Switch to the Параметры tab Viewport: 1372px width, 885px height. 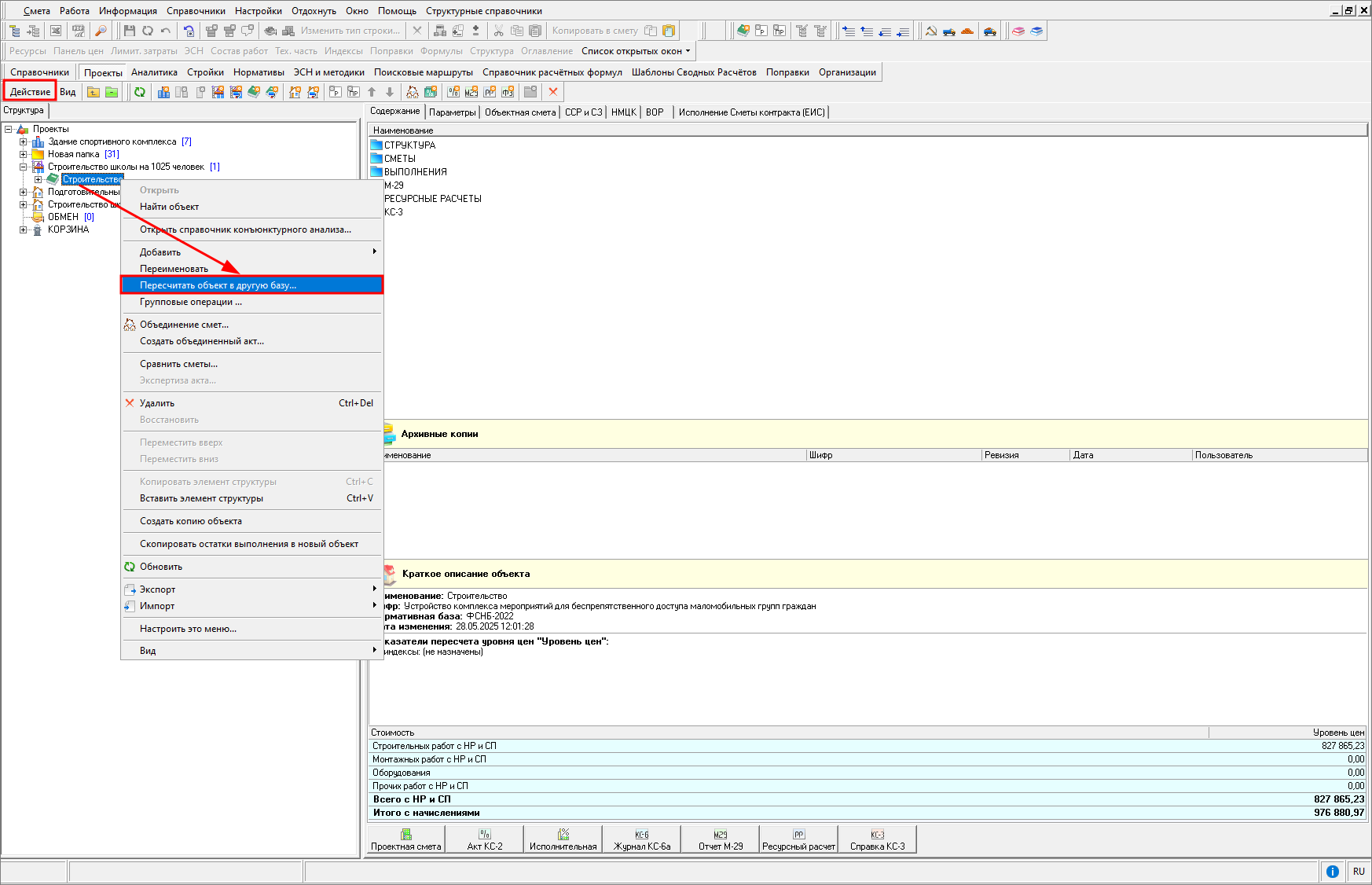453,112
